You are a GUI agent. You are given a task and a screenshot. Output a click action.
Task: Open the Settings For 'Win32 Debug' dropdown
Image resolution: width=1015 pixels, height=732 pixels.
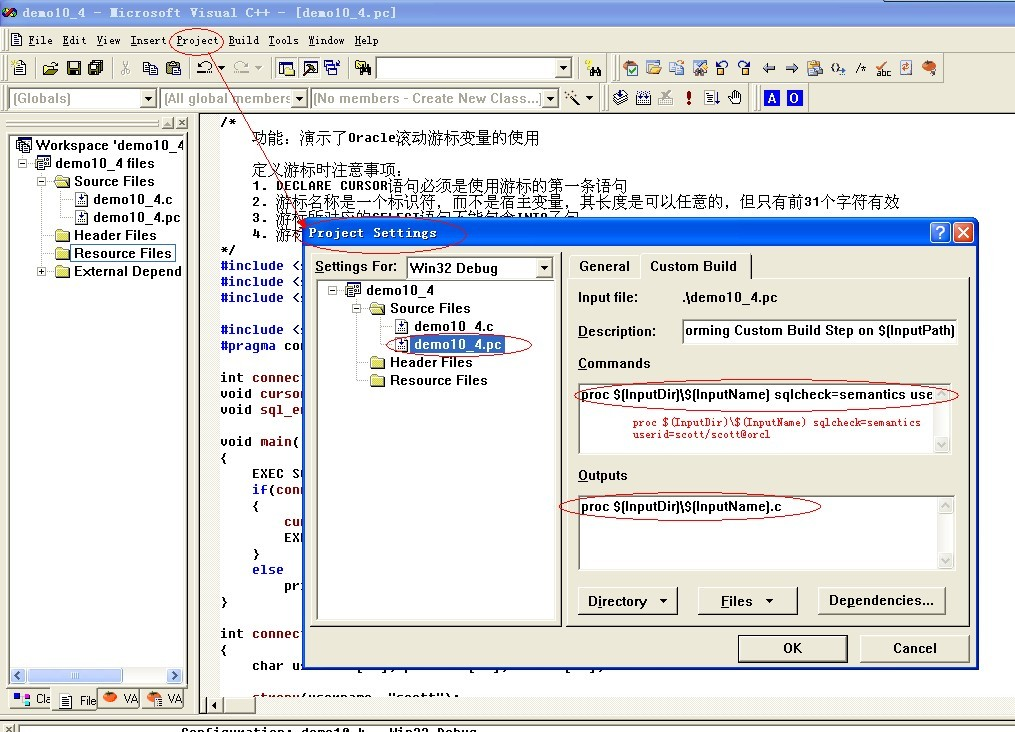(544, 268)
